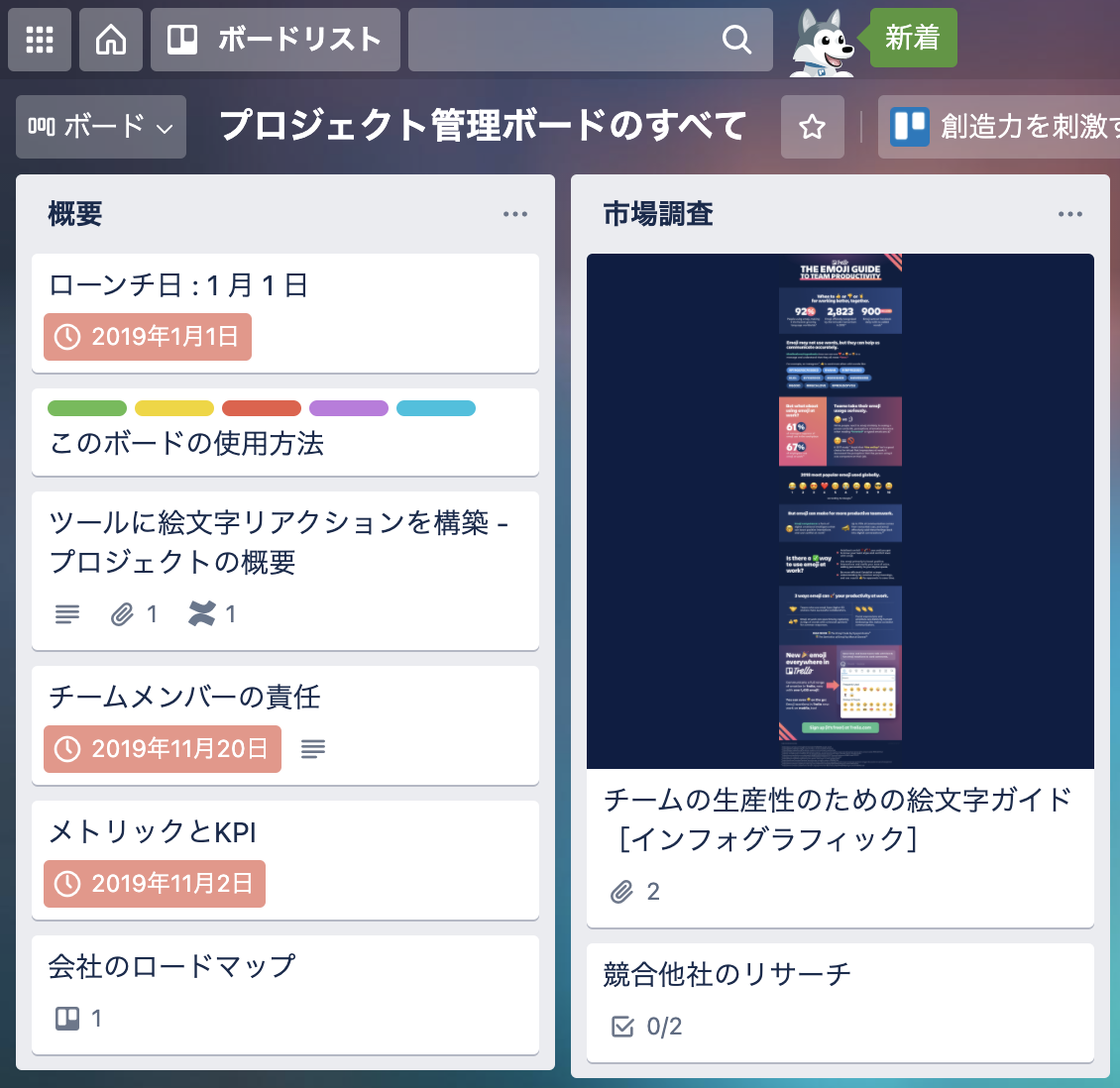Click the 市場調査 list title
Screen dimensions: 1120x1088
tap(658, 213)
